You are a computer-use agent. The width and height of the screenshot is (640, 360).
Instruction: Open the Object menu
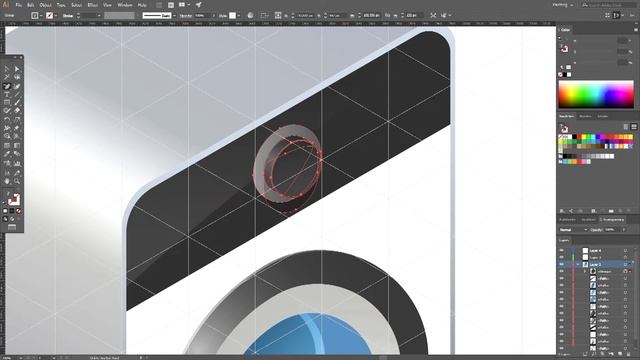45,5
